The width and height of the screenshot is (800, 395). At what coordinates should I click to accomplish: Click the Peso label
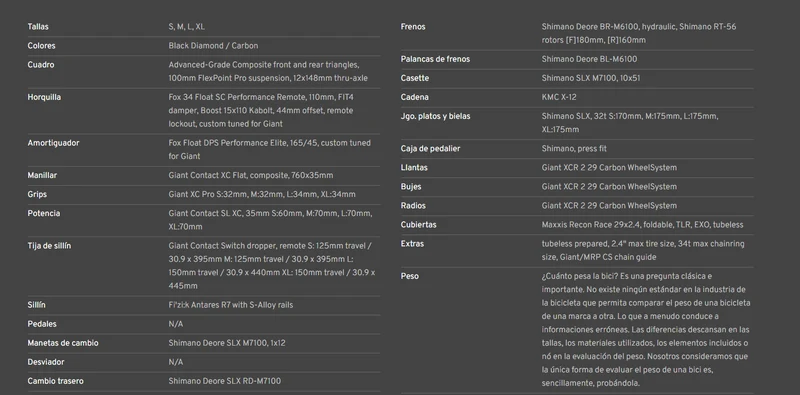click(x=409, y=276)
